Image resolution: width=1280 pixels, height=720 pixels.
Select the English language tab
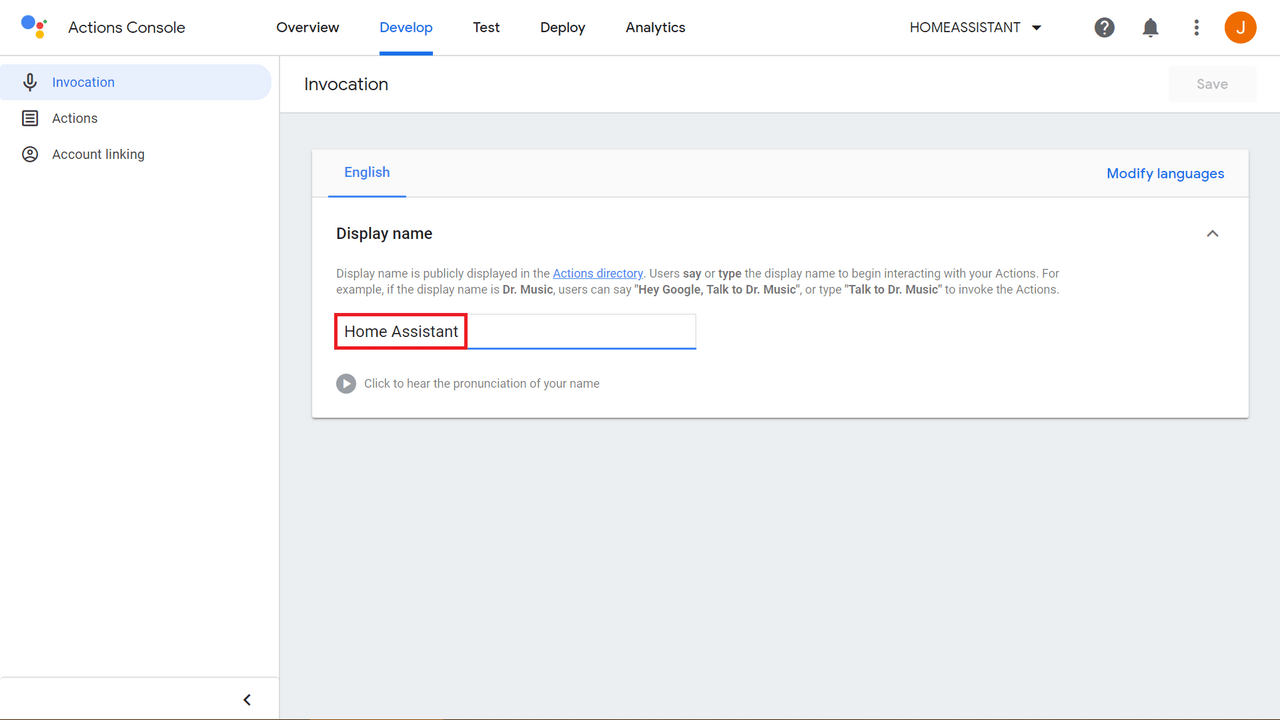point(367,172)
